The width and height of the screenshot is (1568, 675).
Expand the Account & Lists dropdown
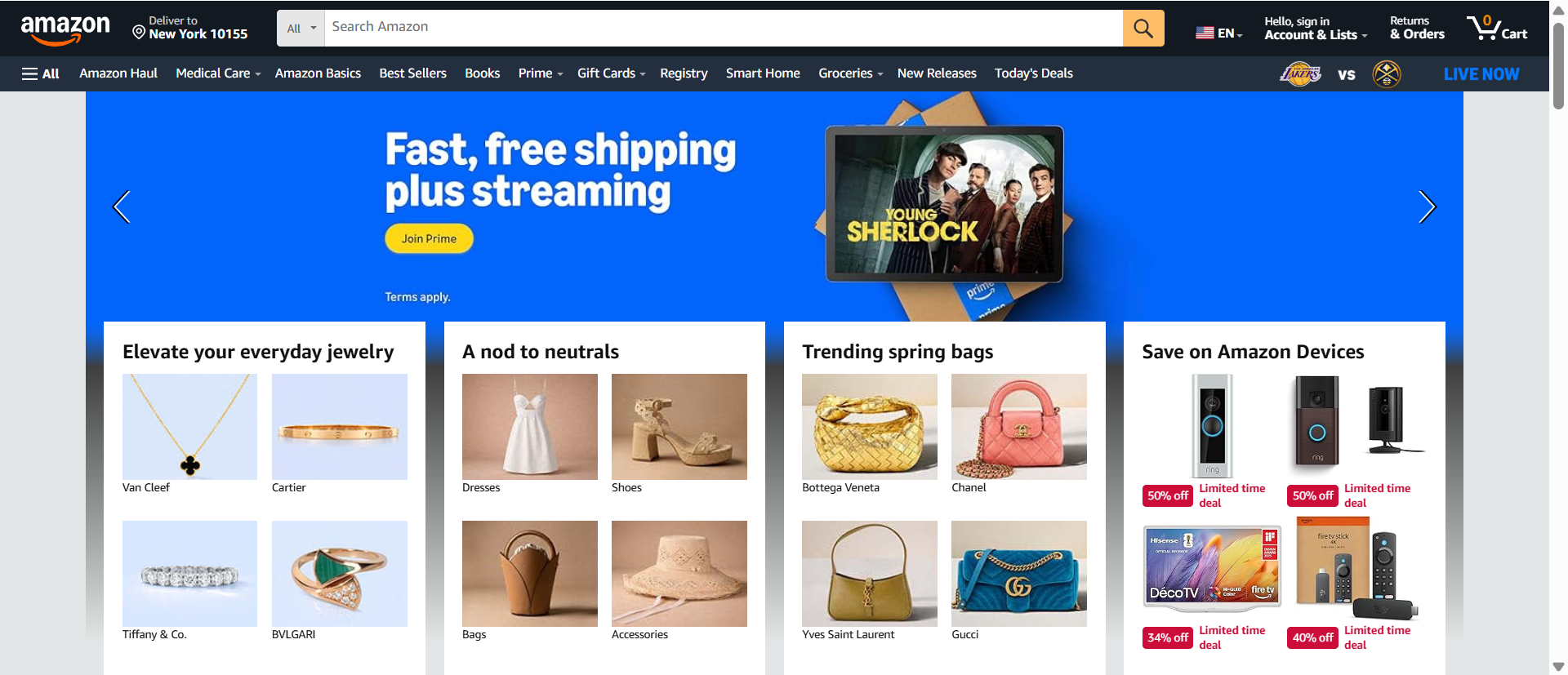pyautogui.click(x=1316, y=28)
